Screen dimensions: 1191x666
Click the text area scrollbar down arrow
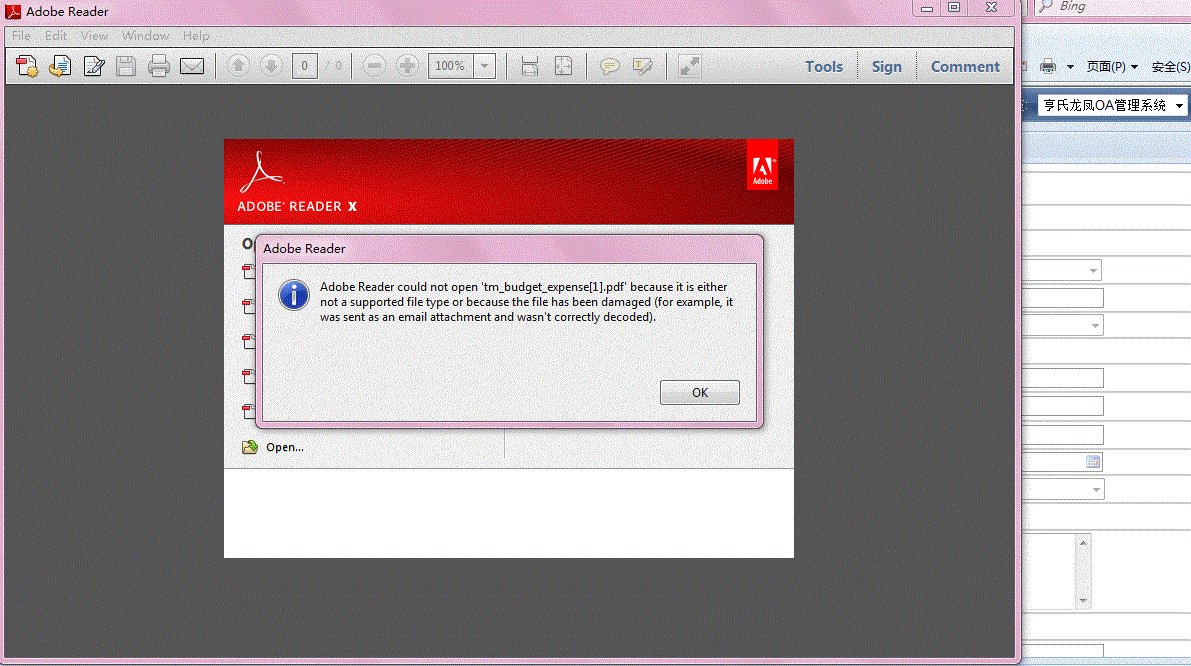coord(1083,601)
